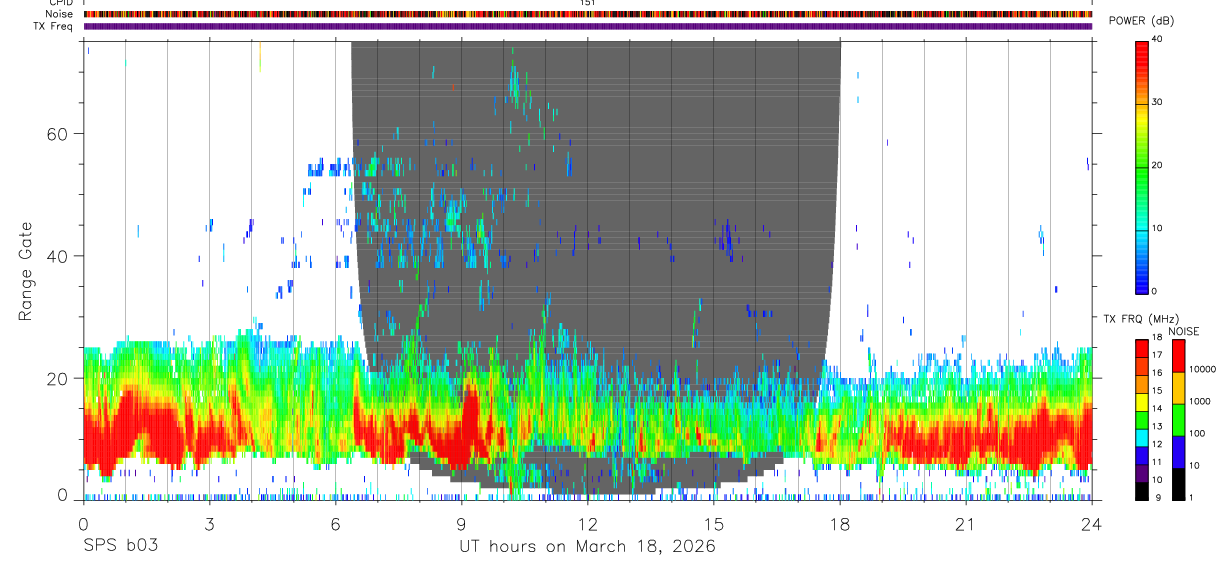The image size is (1228, 567).
Task: Click the '15' tick on the UT hours axis
Action: 713,524
